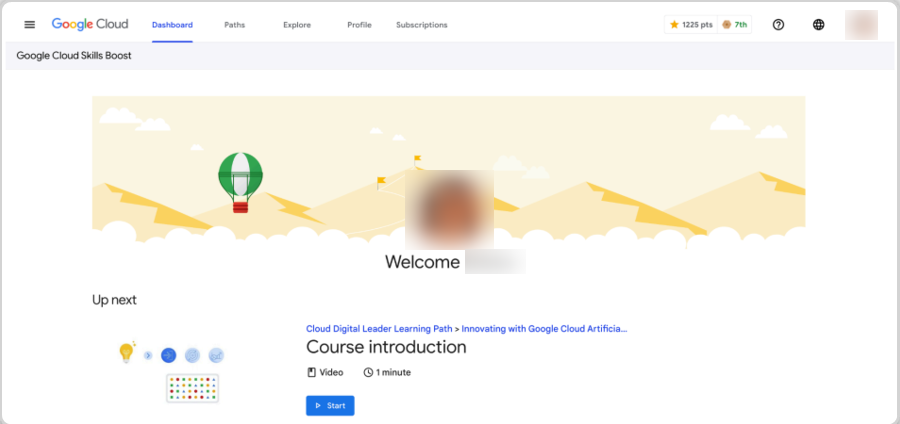Click the Course introduction title

386,347
